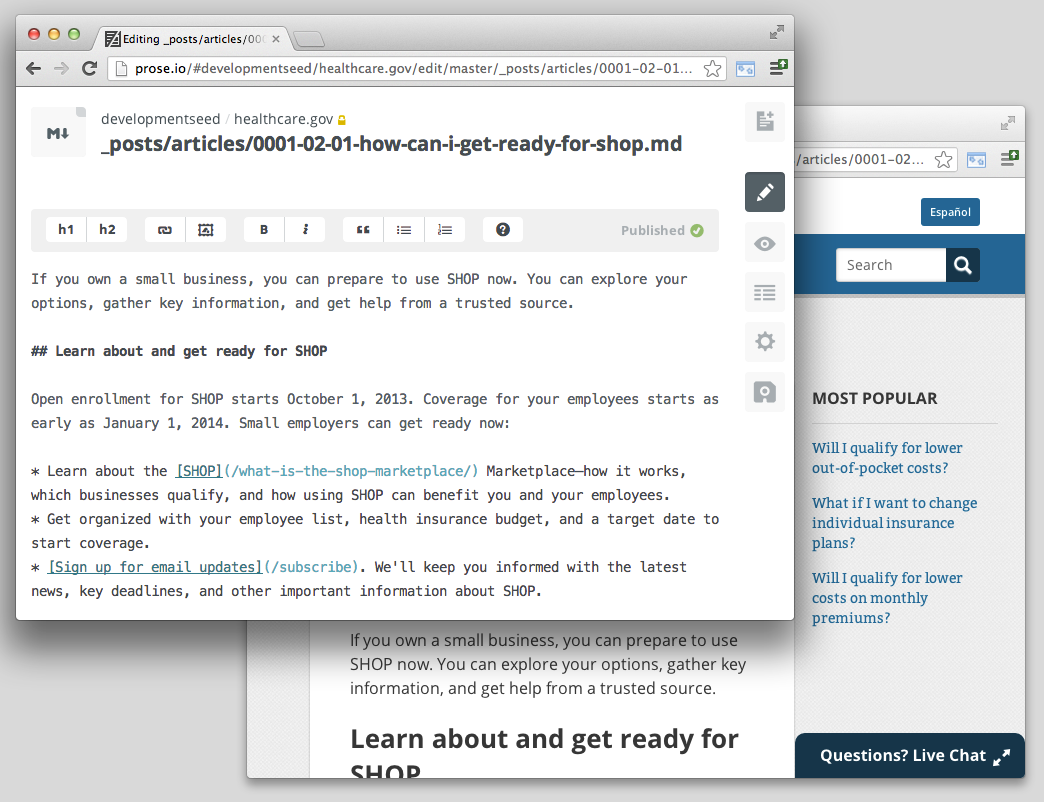Viewport: 1044px width, 802px height.
Task: Open the healthcare.gov repository link
Action: click(283, 118)
